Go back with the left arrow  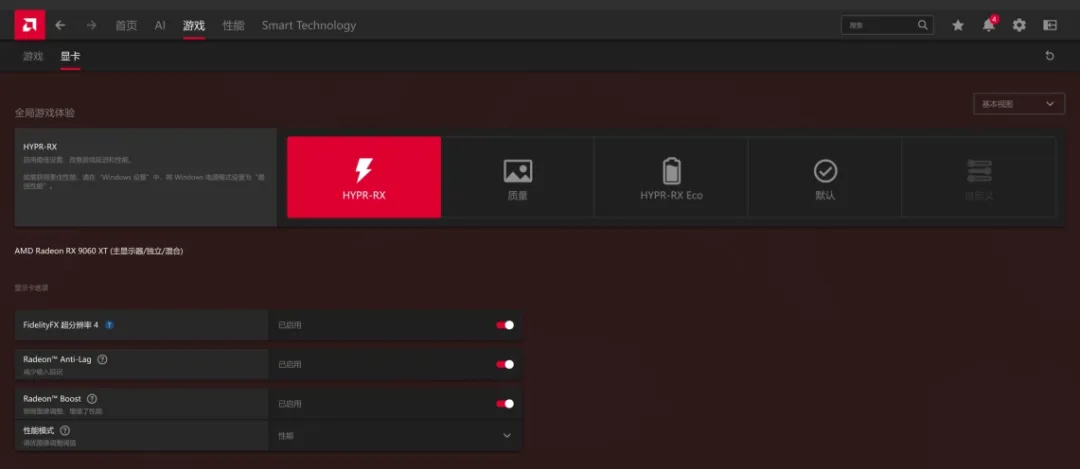click(61, 25)
